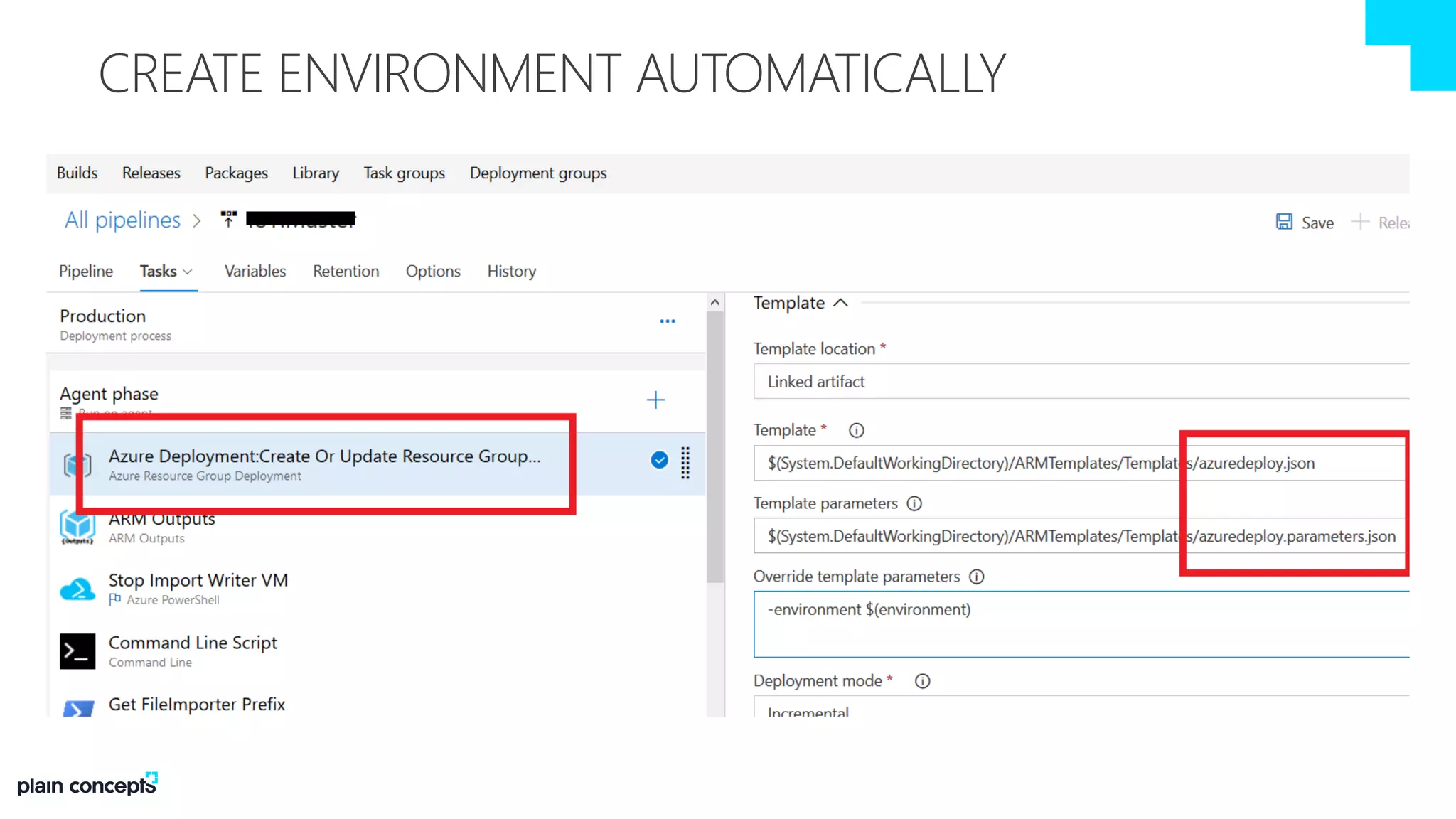The width and height of the screenshot is (1456, 819).
Task: Click the Deployment mode info icon
Action: [x=922, y=681]
